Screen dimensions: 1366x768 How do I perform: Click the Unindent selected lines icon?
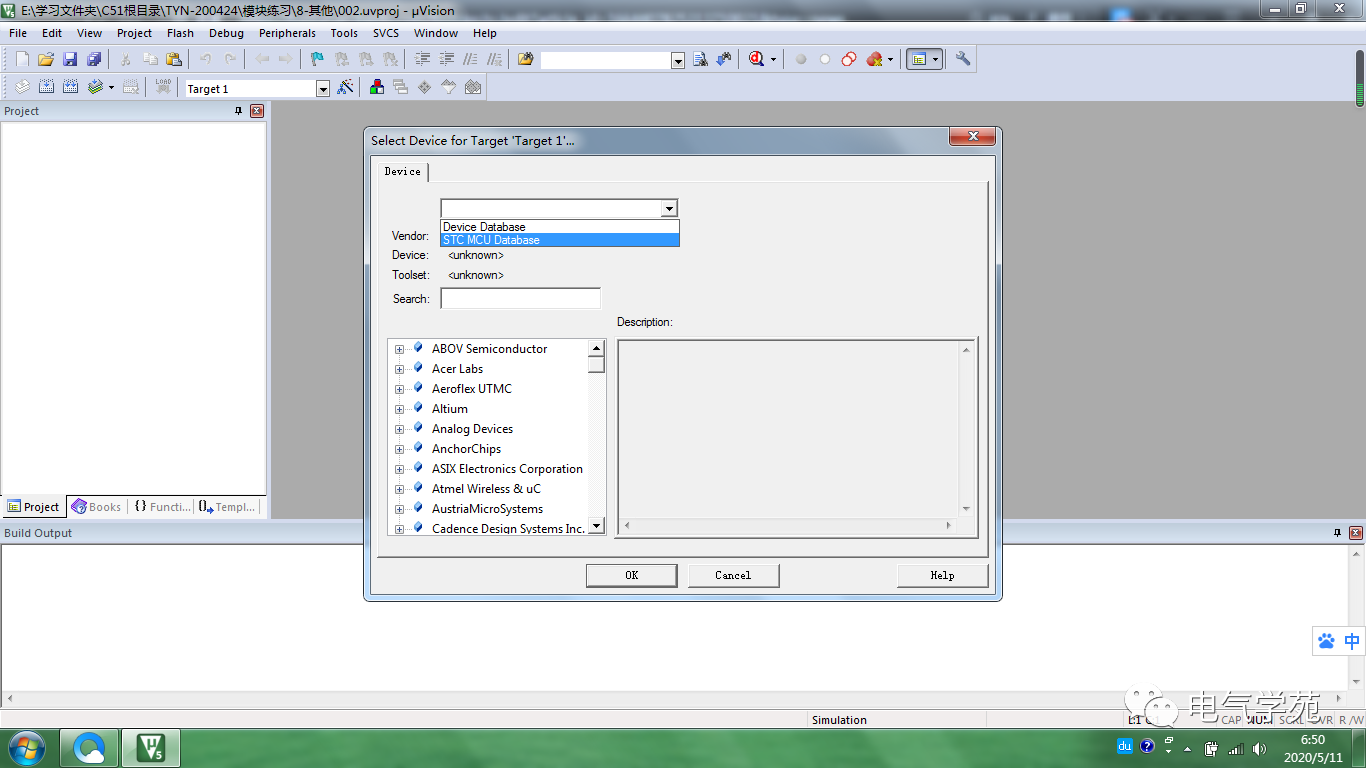click(447, 59)
